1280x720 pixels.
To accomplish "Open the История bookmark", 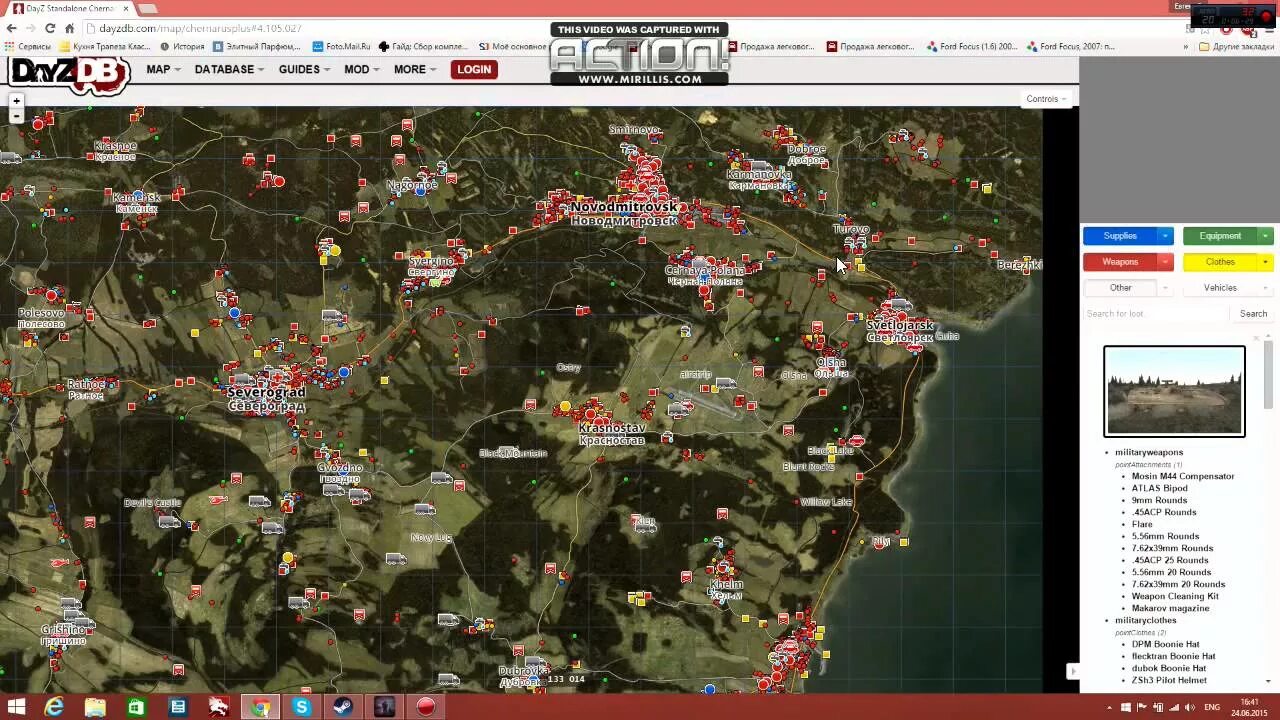I will coord(182,46).
